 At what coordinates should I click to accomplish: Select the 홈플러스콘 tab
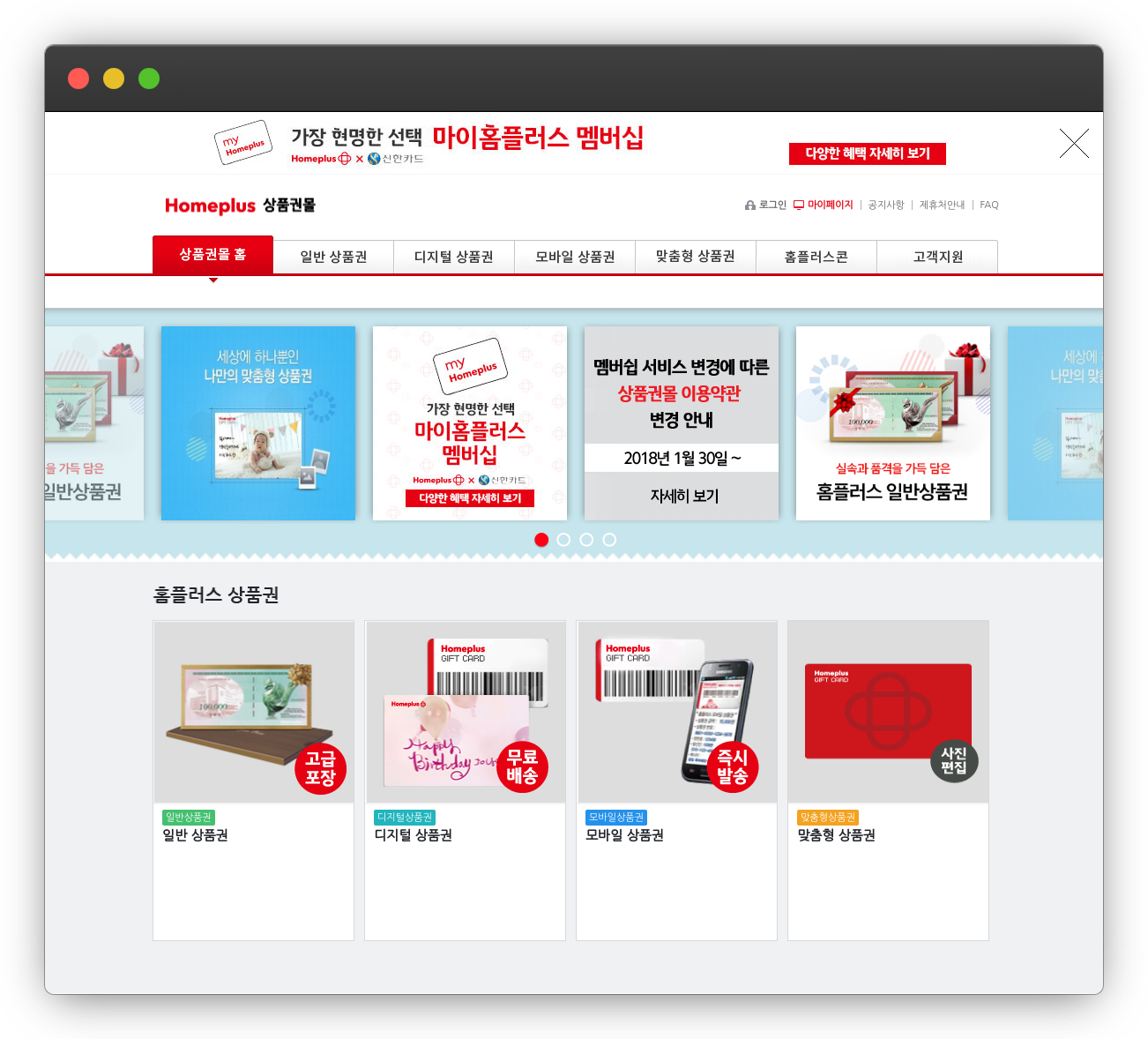click(x=816, y=257)
